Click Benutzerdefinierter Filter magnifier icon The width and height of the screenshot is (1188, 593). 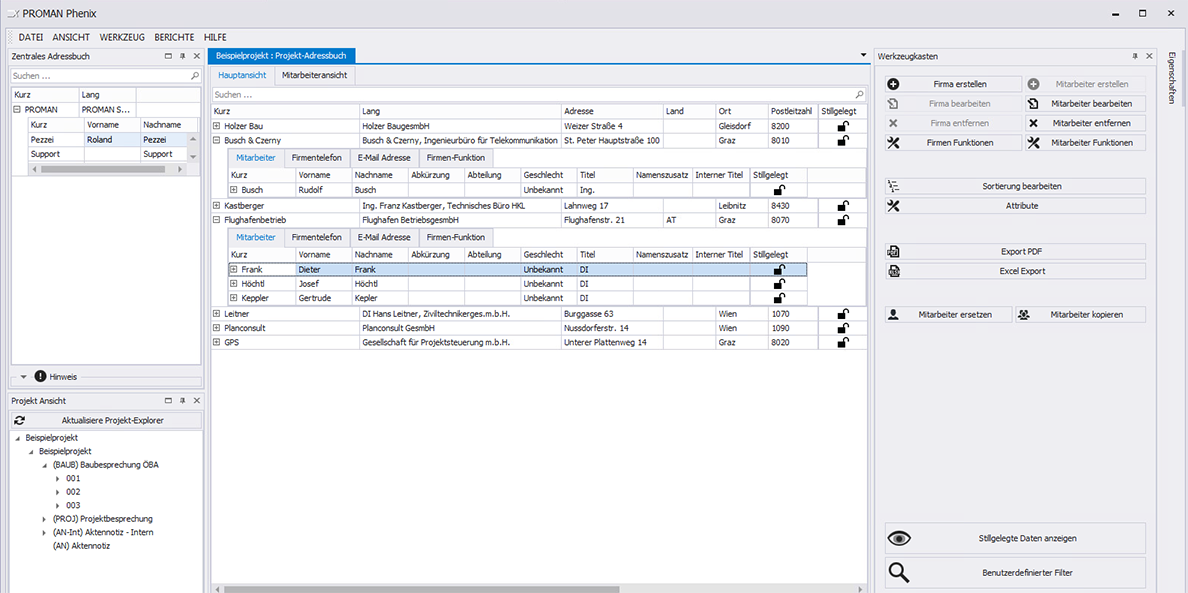pyautogui.click(x=899, y=573)
